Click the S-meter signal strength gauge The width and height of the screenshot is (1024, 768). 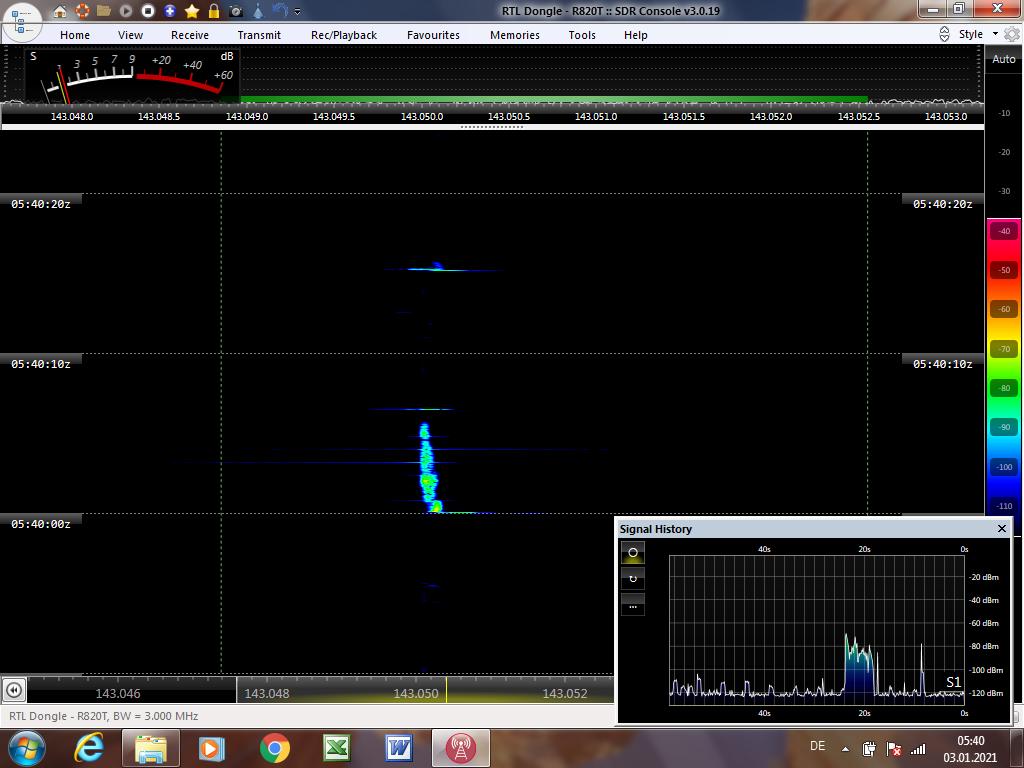click(x=131, y=75)
